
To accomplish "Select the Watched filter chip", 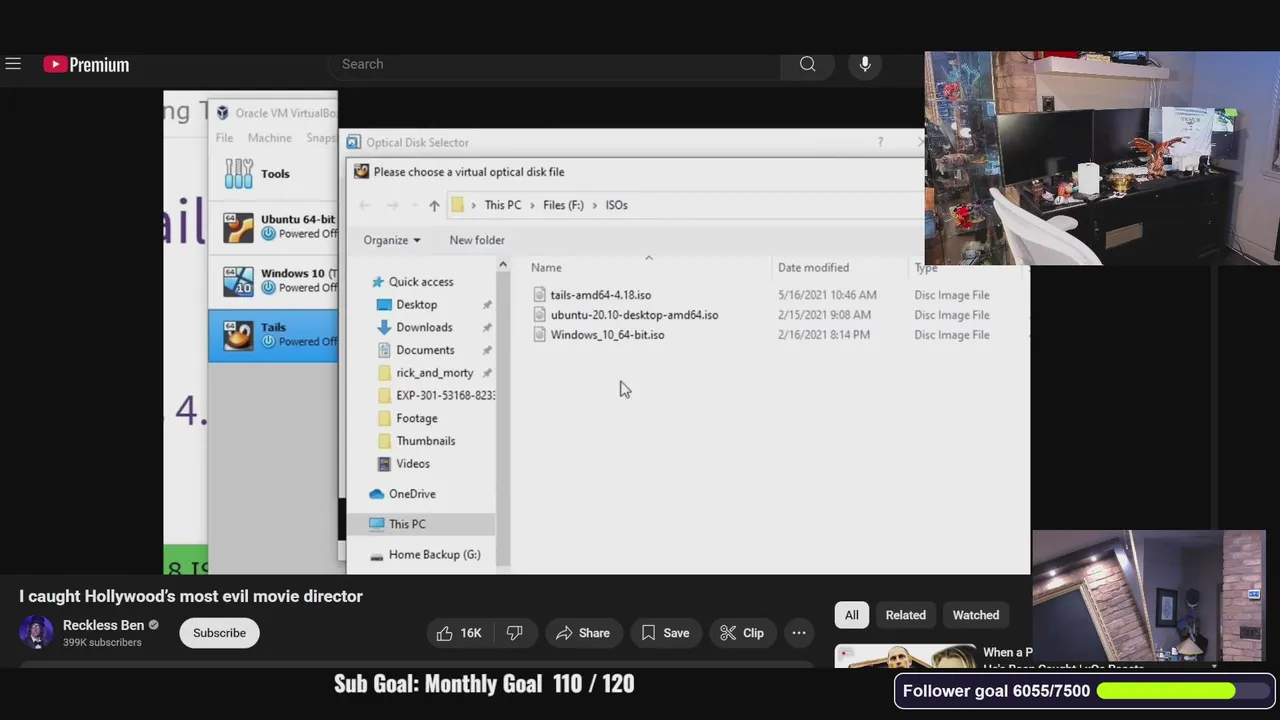I will [x=976, y=615].
